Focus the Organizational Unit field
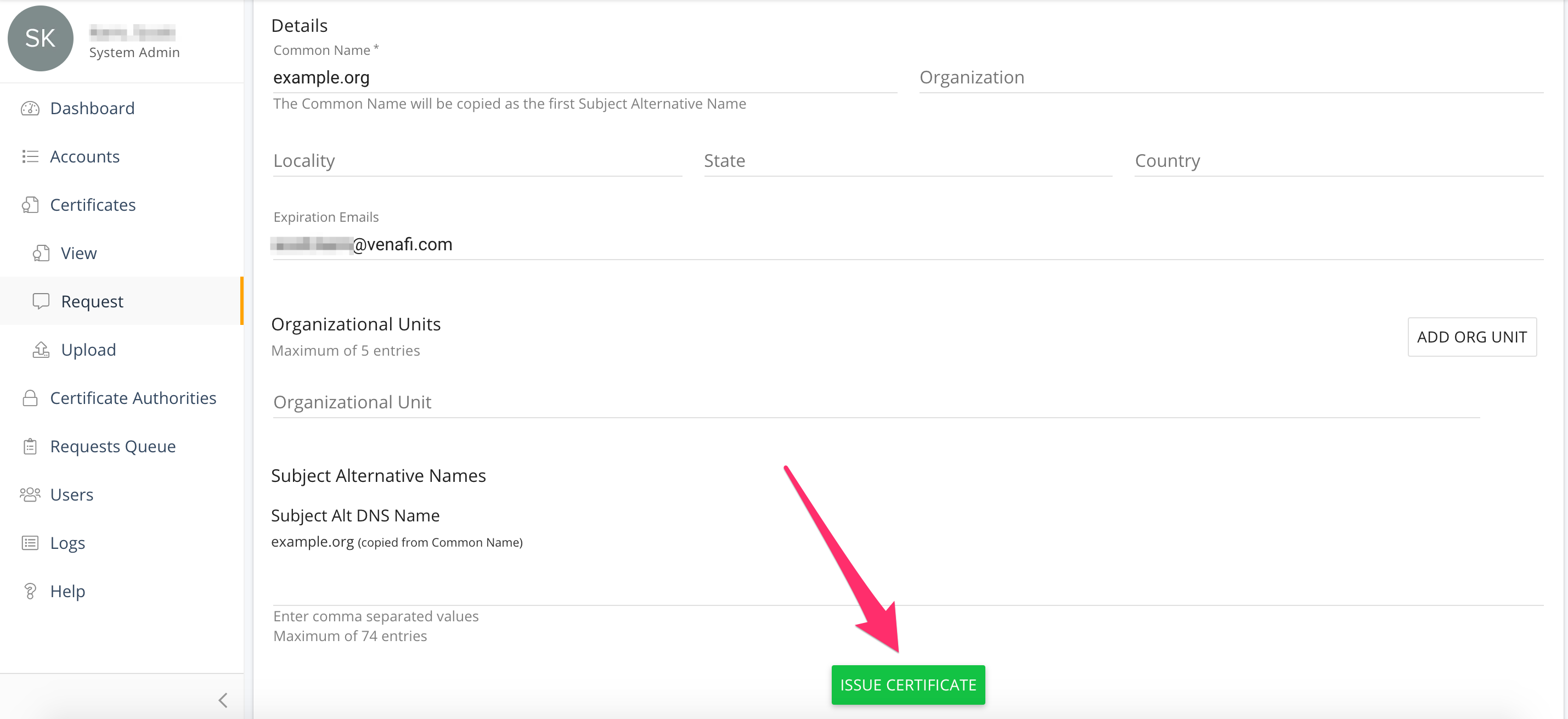 coord(877,402)
